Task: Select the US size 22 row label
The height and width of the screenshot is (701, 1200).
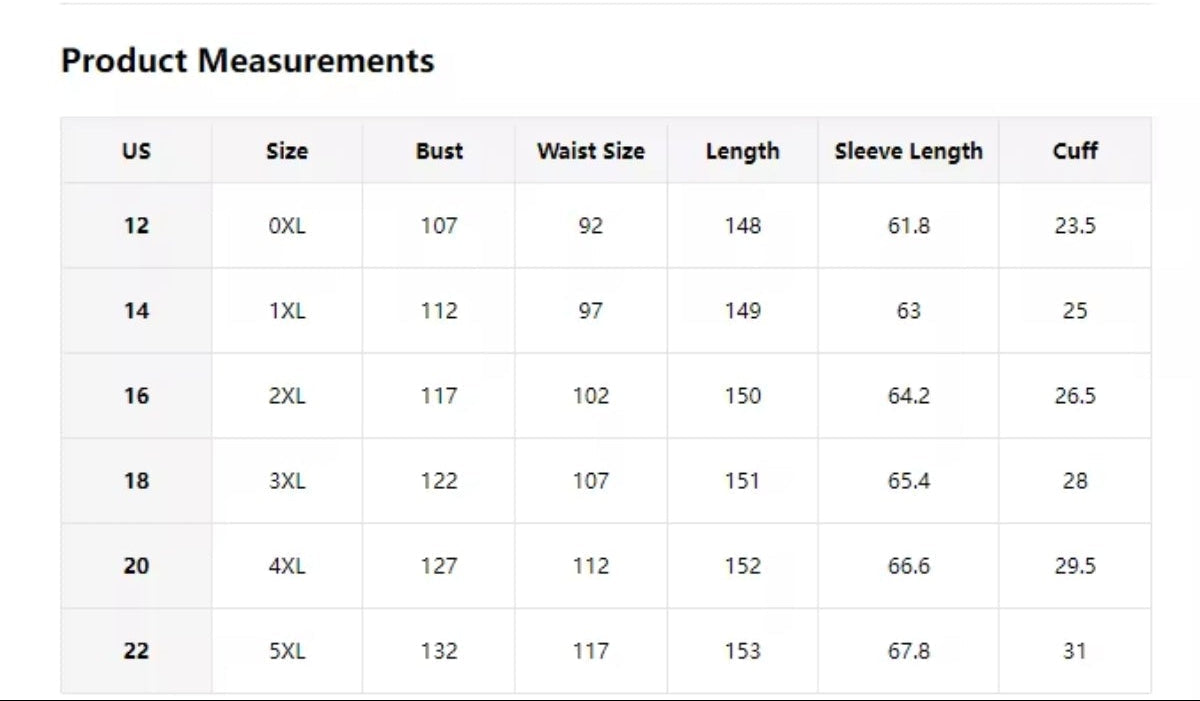Action: coord(136,651)
